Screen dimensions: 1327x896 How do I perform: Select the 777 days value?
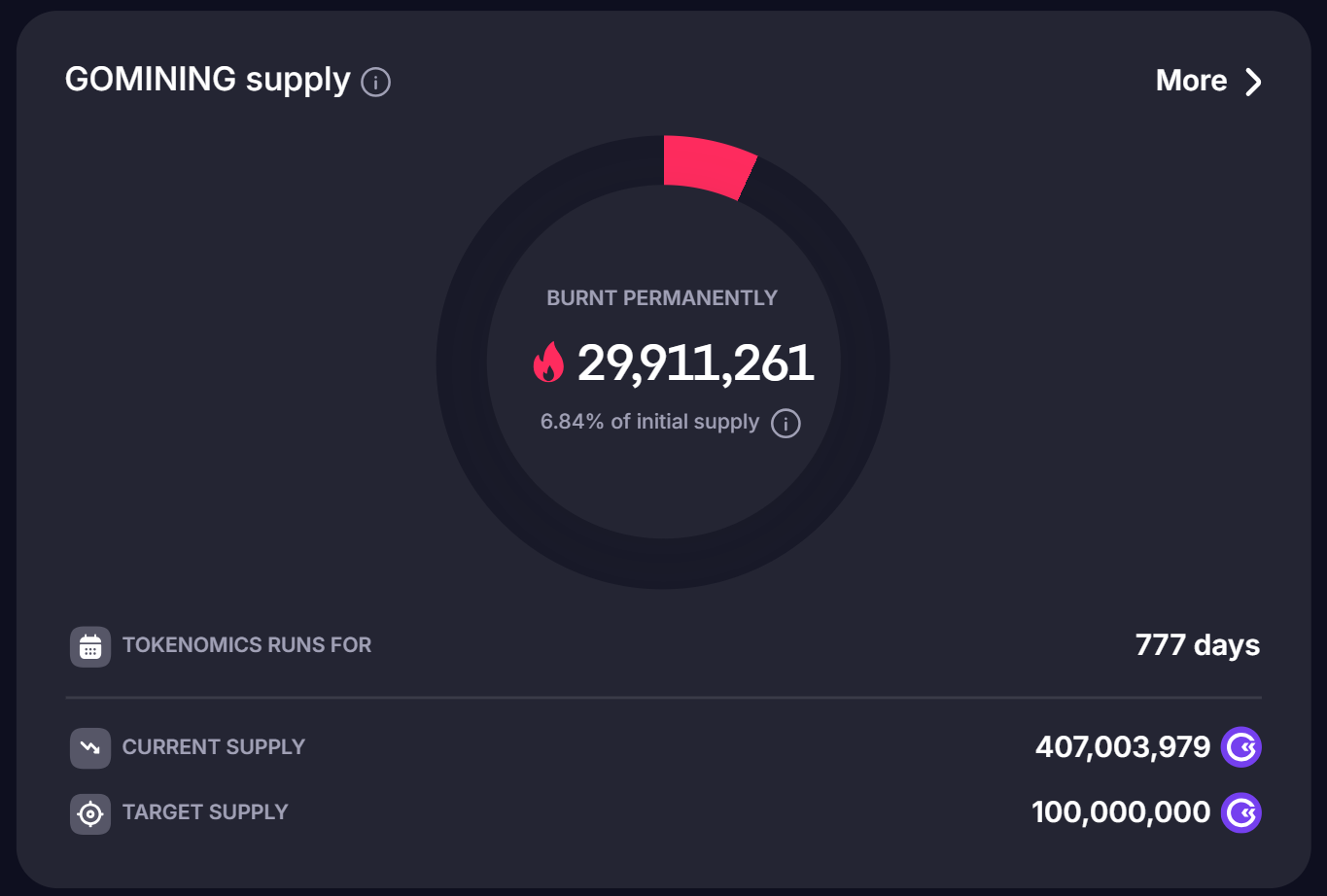click(1197, 645)
